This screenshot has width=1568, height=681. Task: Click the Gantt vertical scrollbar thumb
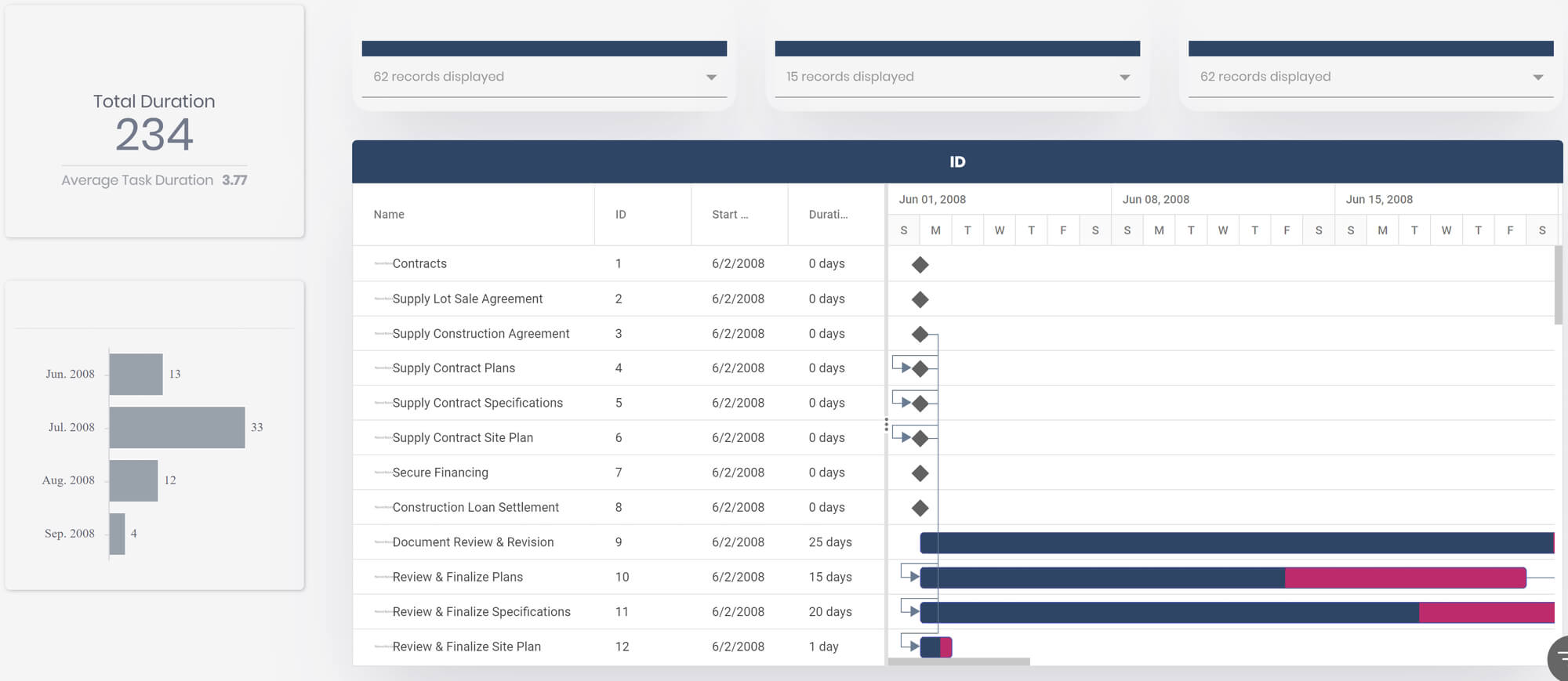(1558, 285)
